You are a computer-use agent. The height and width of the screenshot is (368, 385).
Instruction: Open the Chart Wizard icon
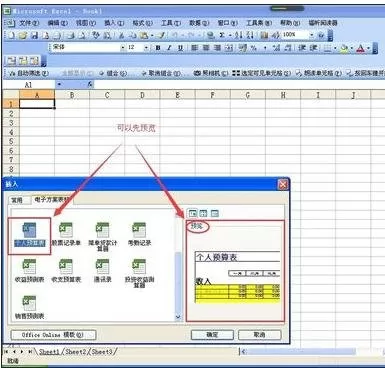pos(264,35)
